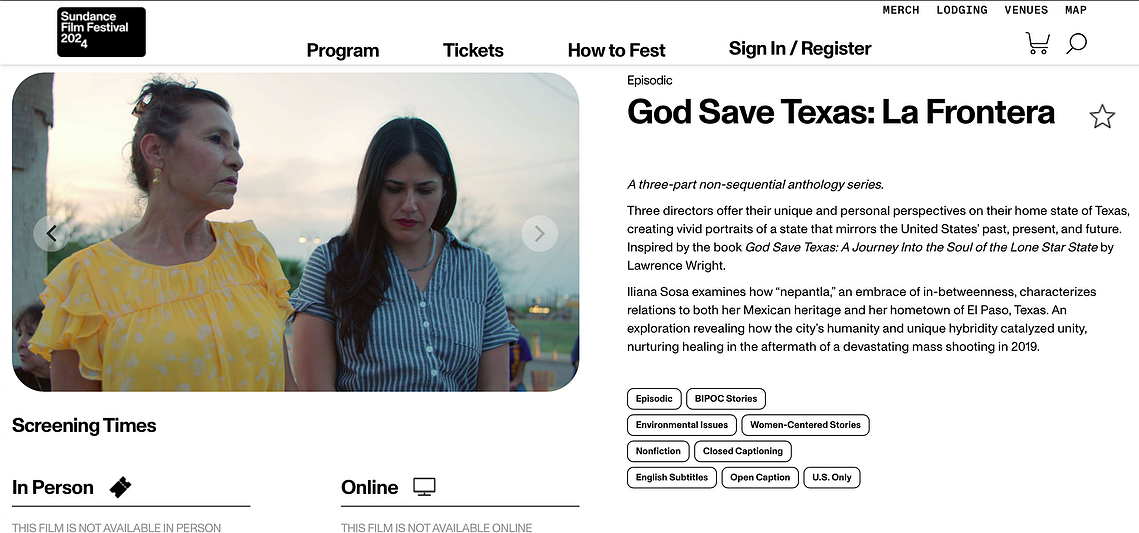The height and width of the screenshot is (533, 1139).
Task: Open the Tickets menu
Action: [x=473, y=50]
